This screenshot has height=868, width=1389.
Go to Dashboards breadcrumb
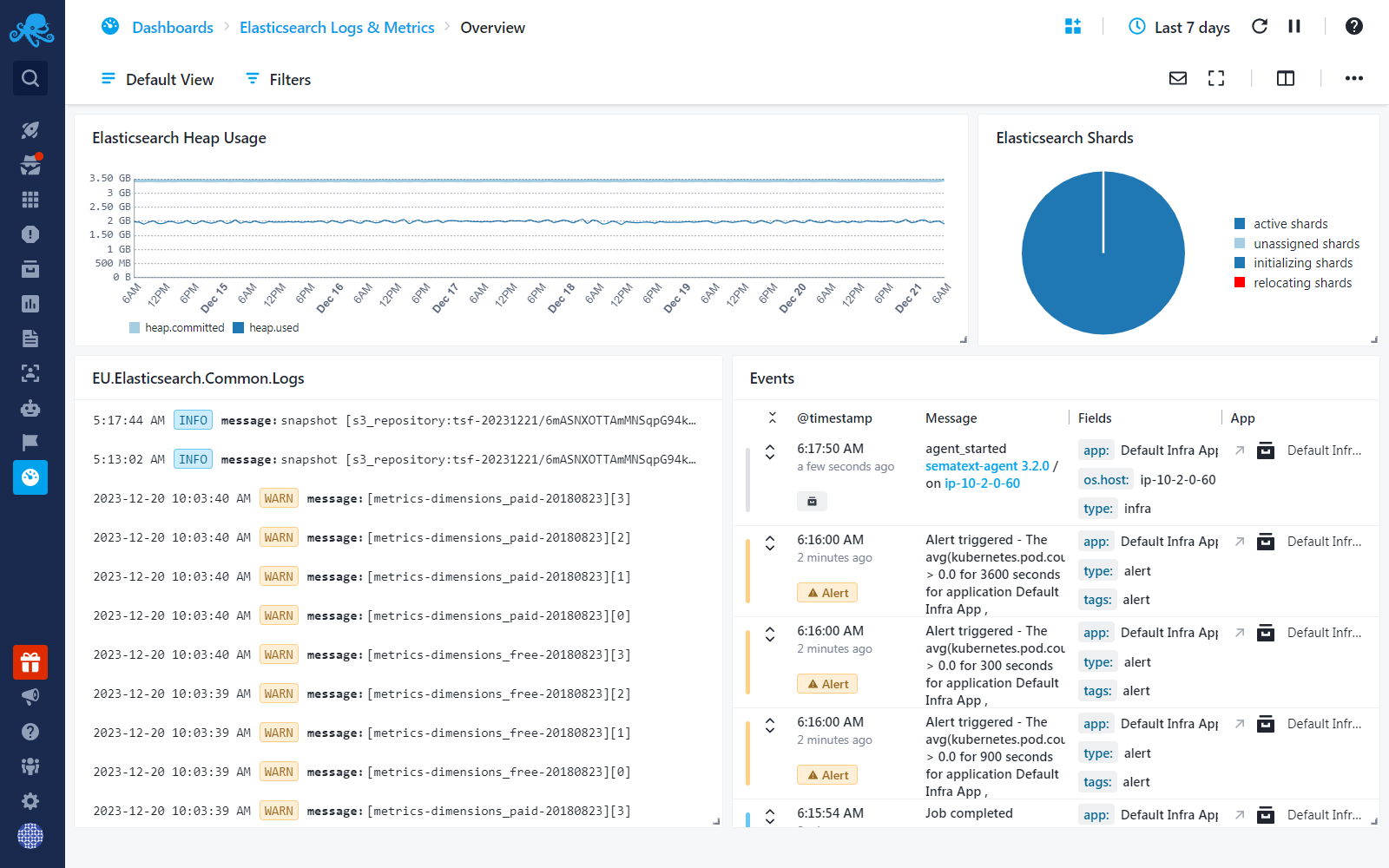point(172,27)
